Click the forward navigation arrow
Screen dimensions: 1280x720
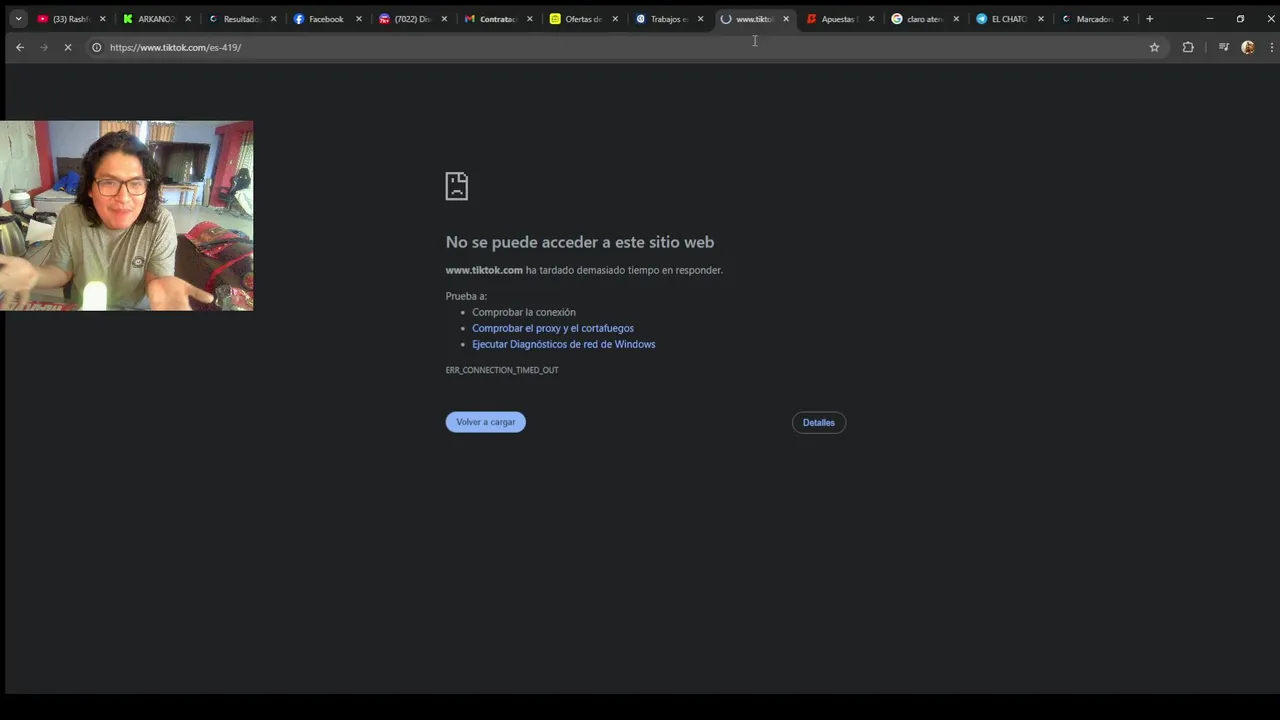pos(43,47)
